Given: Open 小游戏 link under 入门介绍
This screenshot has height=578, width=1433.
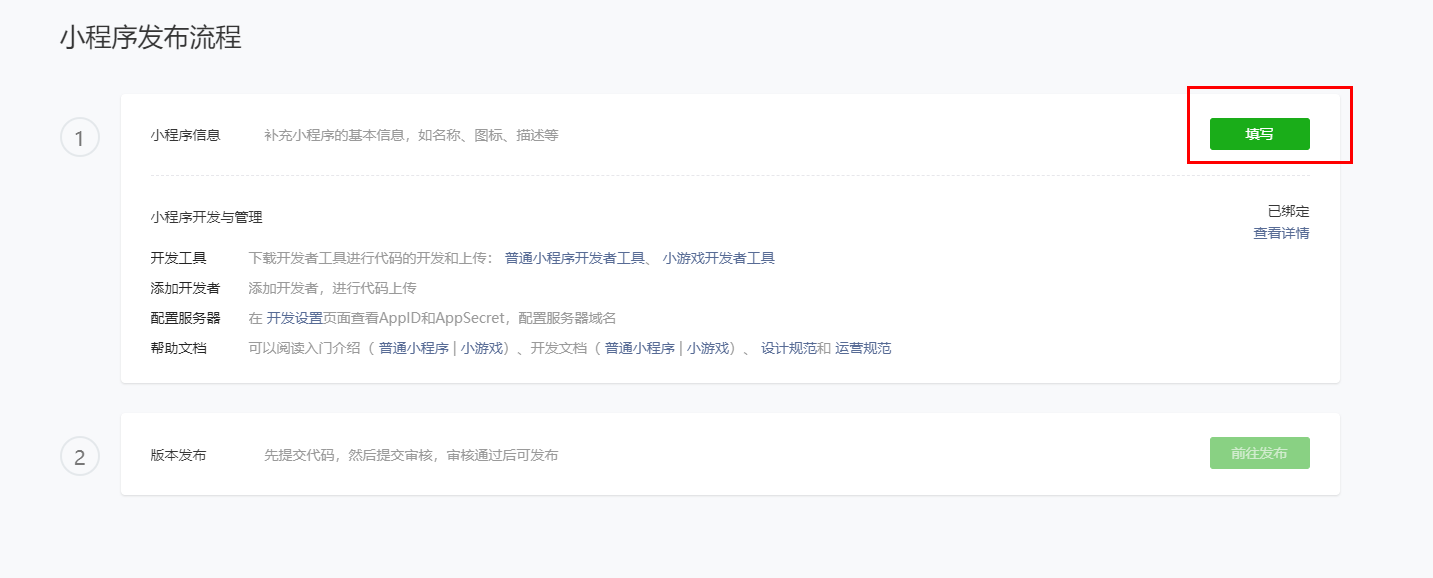Looking at the screenshot, I should [482, 348].
